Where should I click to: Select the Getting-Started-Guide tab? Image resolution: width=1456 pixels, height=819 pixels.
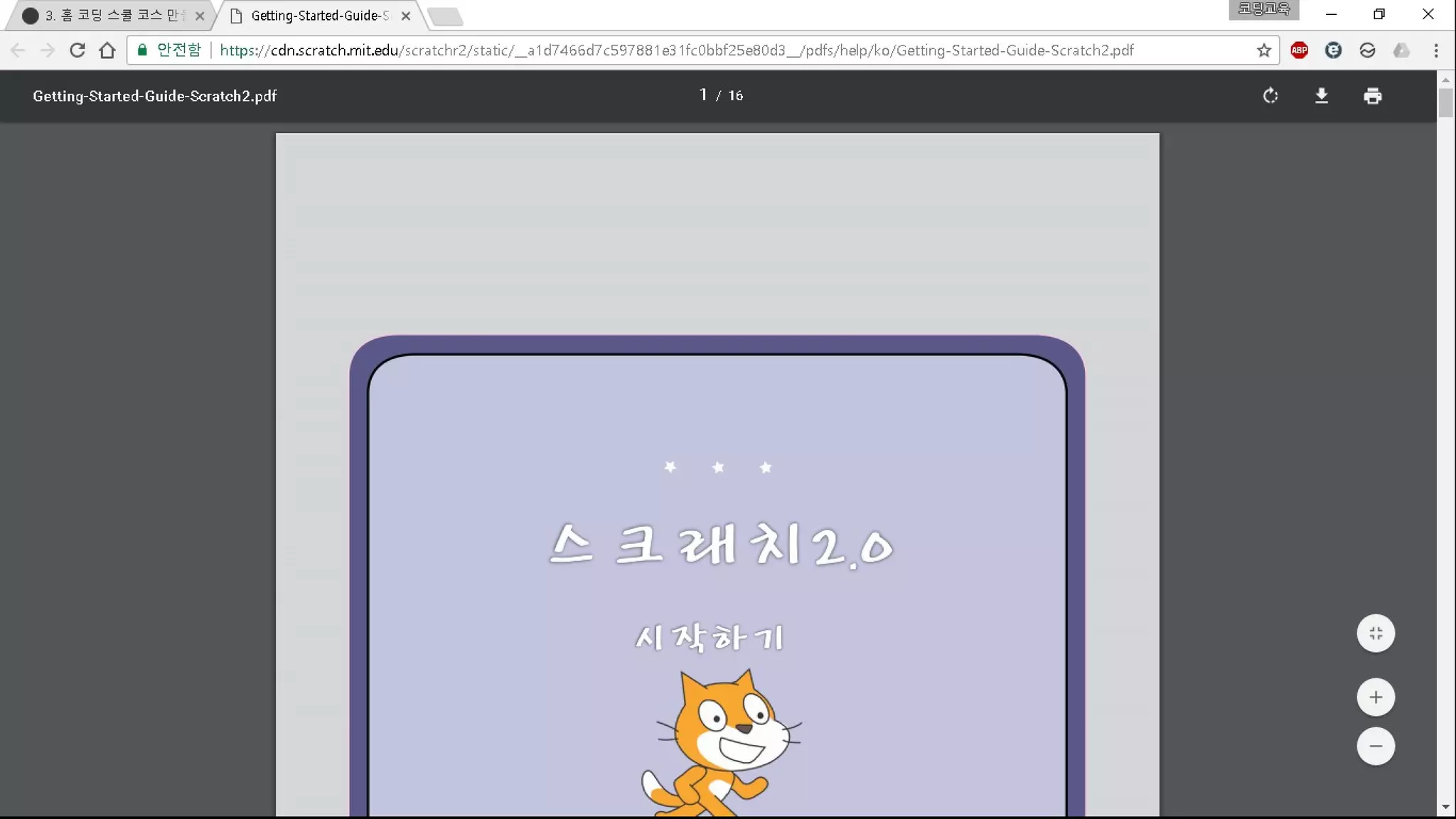tap(318, 16)
